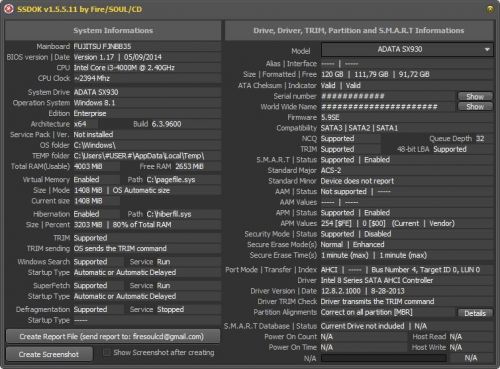The image size is (500, 369).
Task: Select BIOS version 1.17 value
Action: click(94, 57)
